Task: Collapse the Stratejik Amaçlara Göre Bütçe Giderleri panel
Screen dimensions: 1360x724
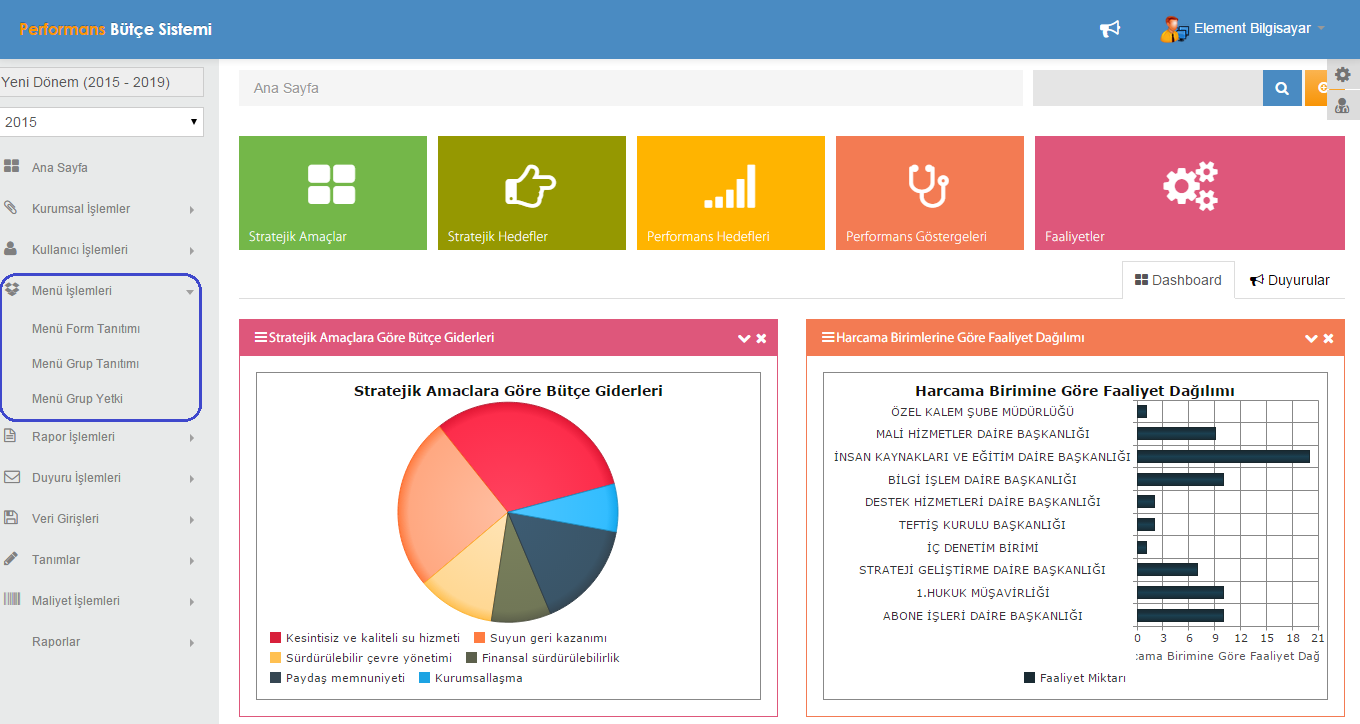Action: [x=744, y=339]
